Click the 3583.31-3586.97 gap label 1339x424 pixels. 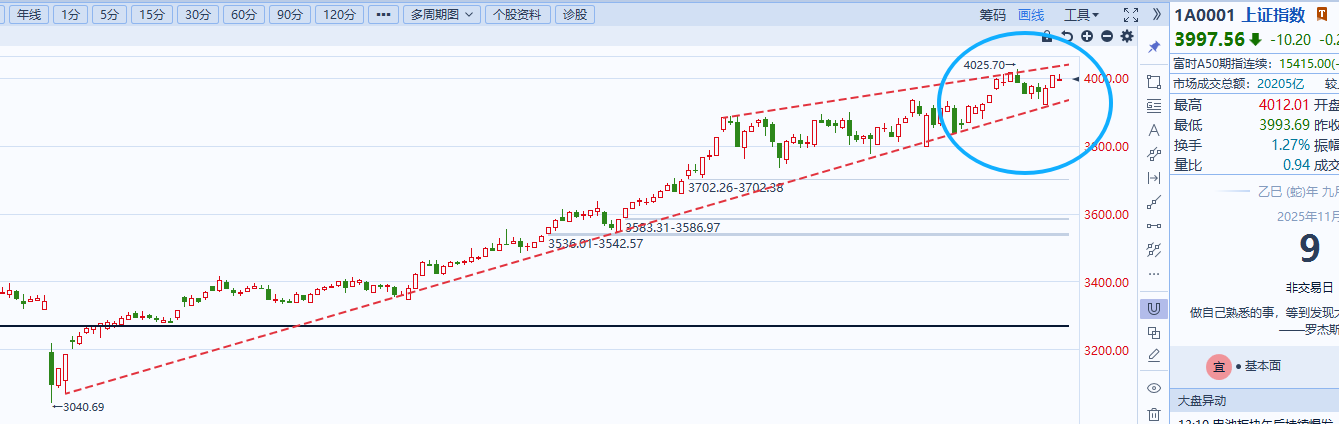[x=673, y=227]
